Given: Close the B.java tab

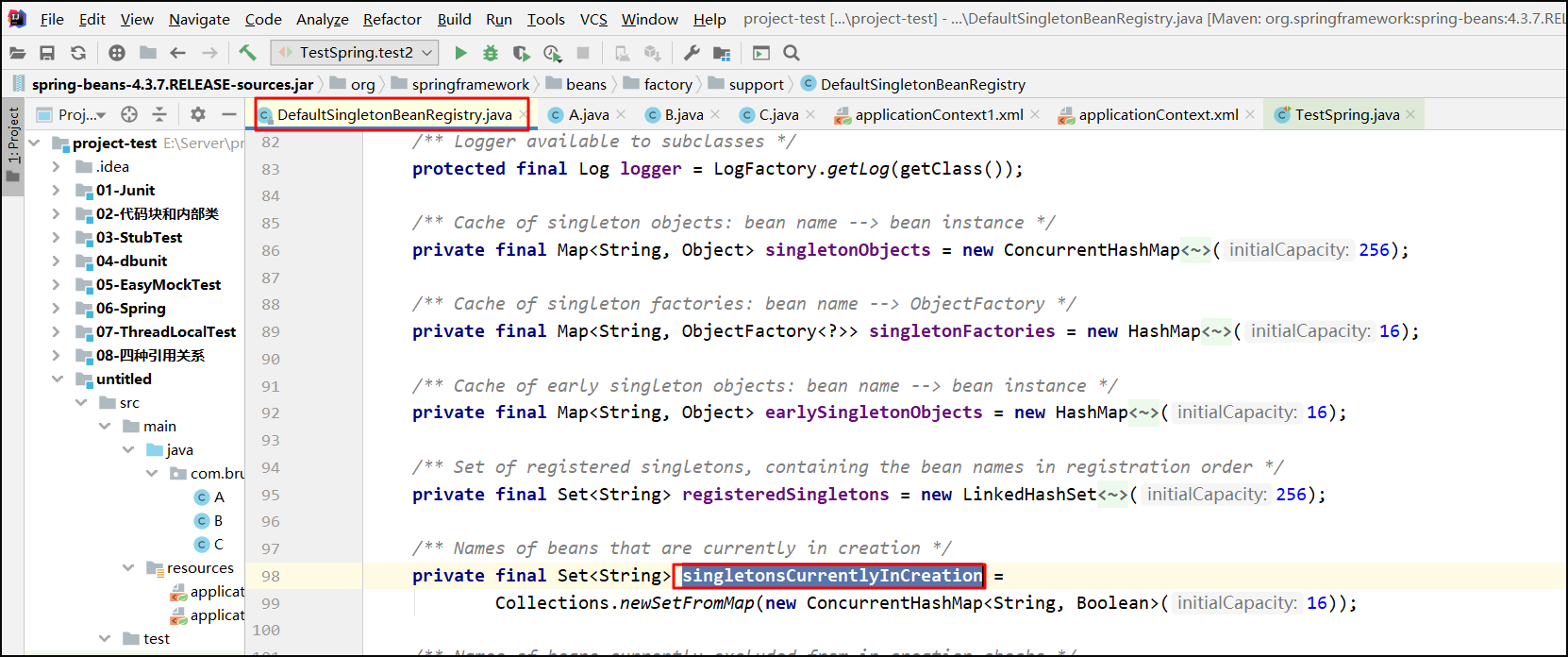Looking at the screenshot, I should [x=715, y=114].
